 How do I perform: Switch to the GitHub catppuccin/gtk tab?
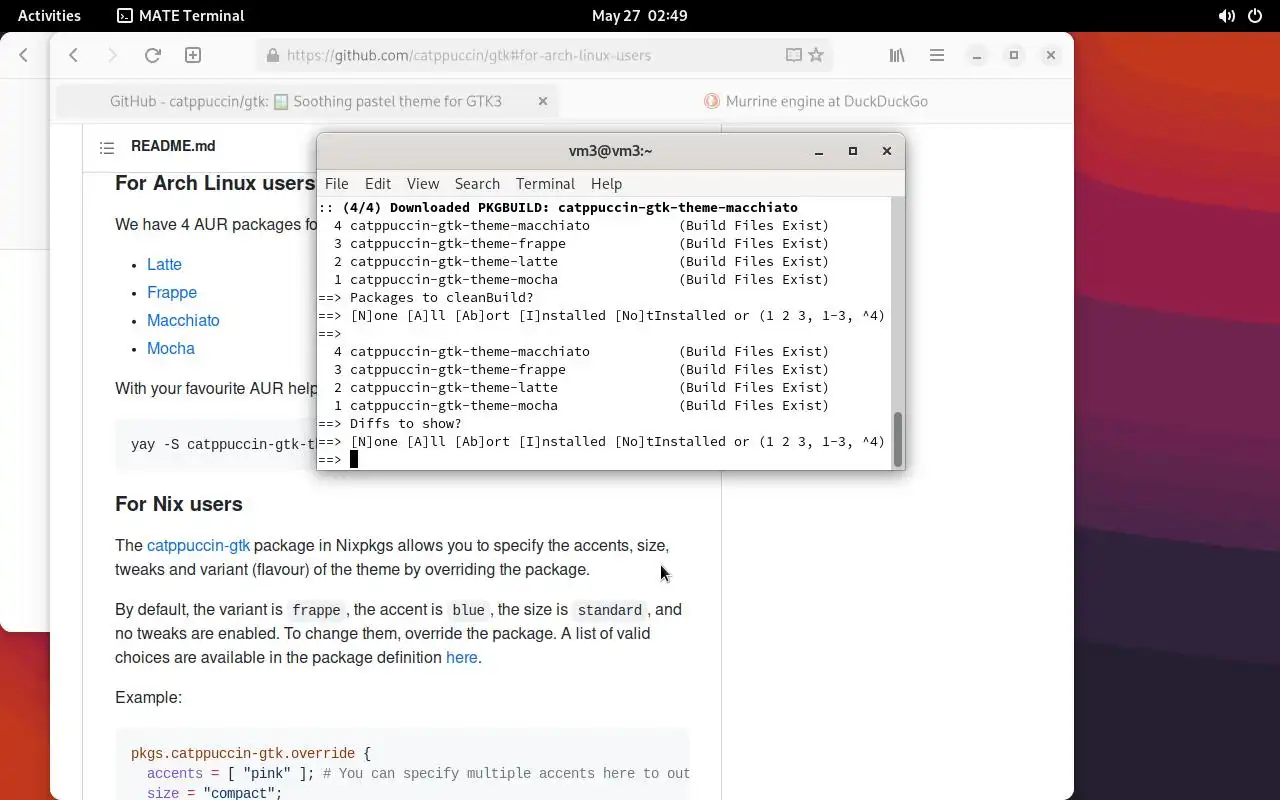point(306,101)
